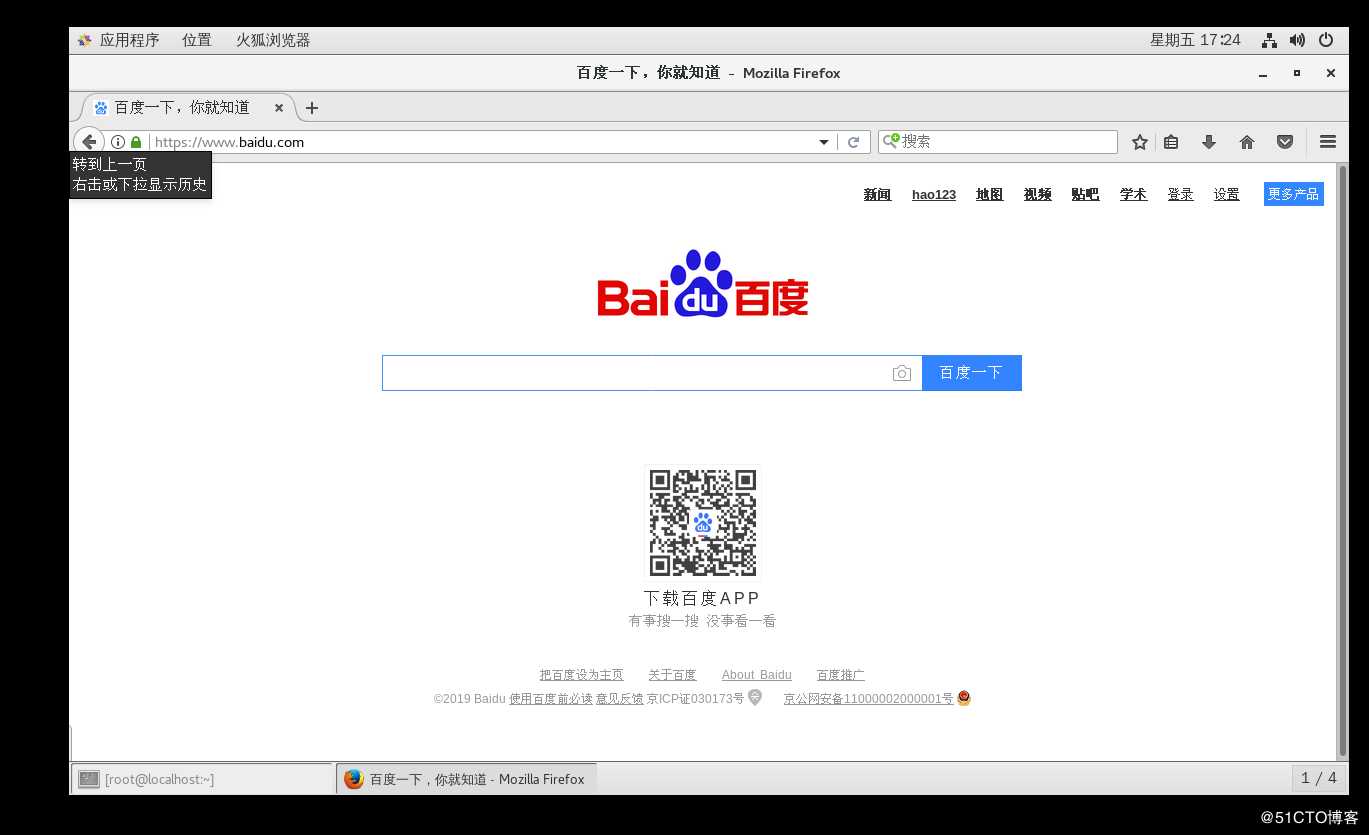The height and width of the screenshot is (835, 1369).
Task: Click 使用百度前必读 link
Action: coord(551,699)
